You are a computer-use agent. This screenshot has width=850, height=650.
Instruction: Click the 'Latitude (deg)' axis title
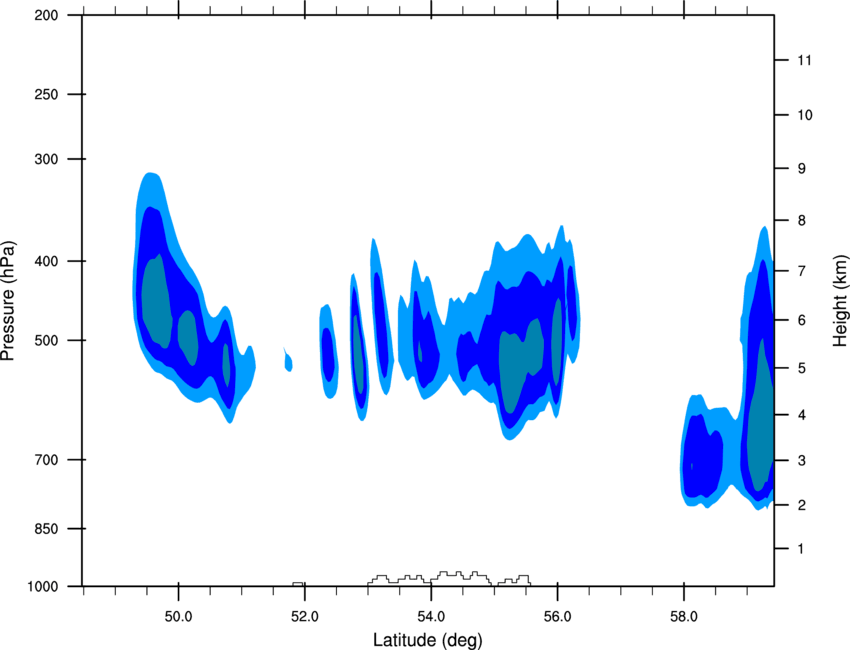[x=427, y=640]
